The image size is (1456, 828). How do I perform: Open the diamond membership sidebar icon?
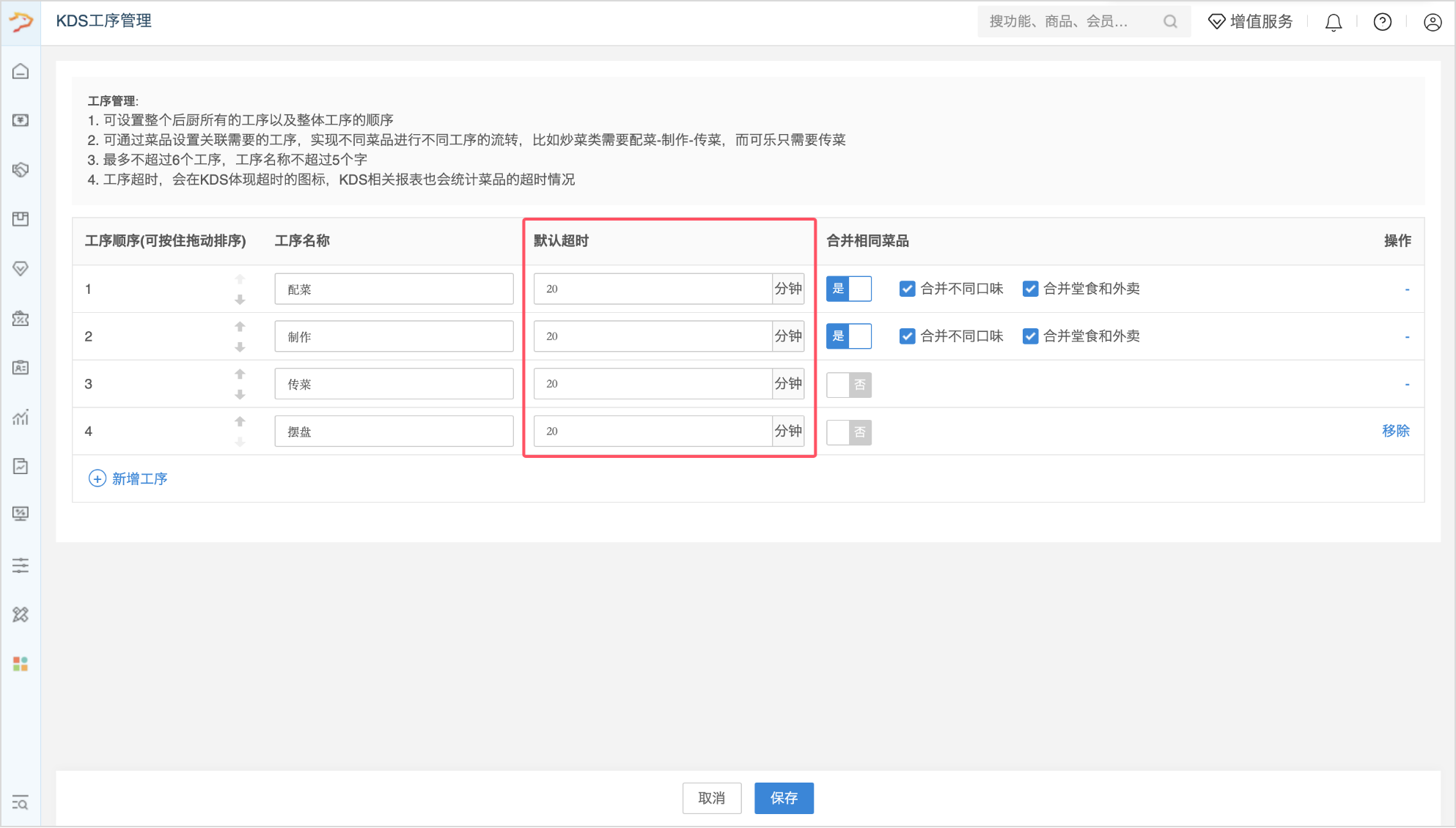tap(21, 269)
